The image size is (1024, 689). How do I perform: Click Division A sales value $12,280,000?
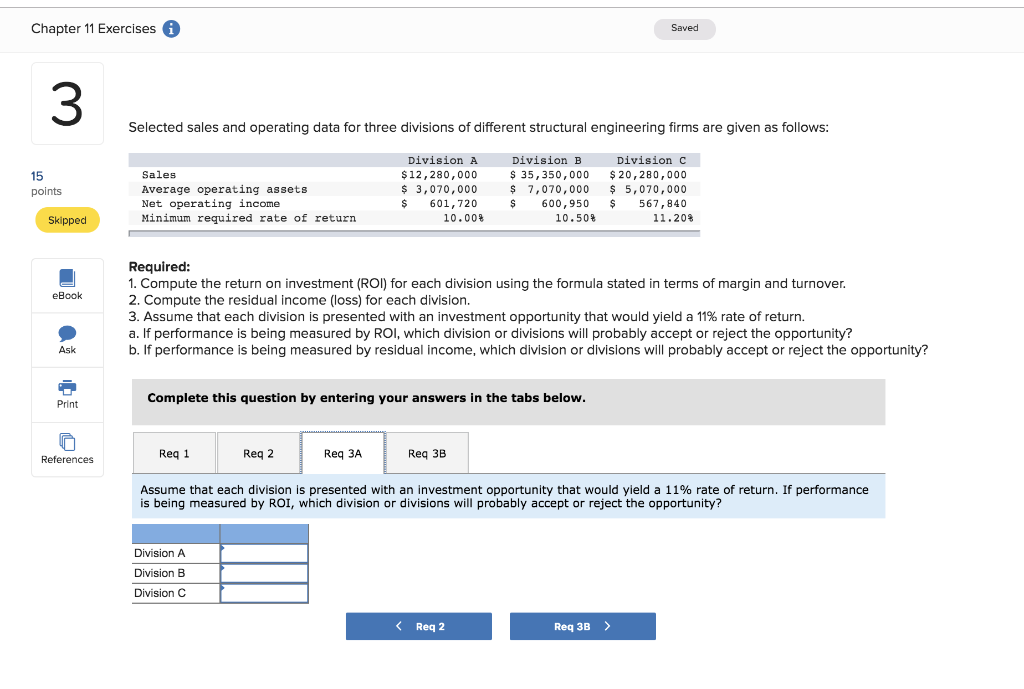[x=439, y=175]
